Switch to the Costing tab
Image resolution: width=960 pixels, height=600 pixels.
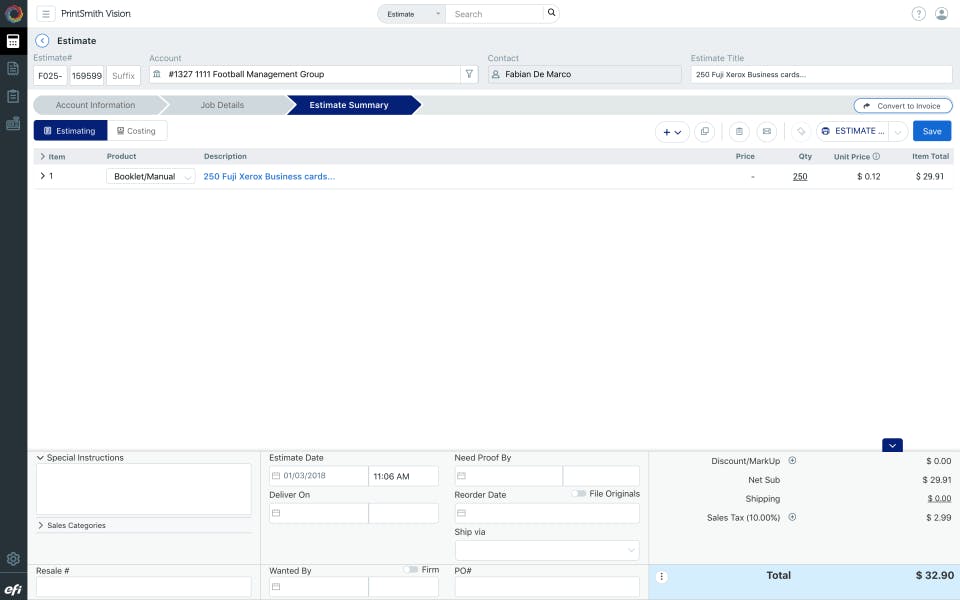(x=137, y=131)
